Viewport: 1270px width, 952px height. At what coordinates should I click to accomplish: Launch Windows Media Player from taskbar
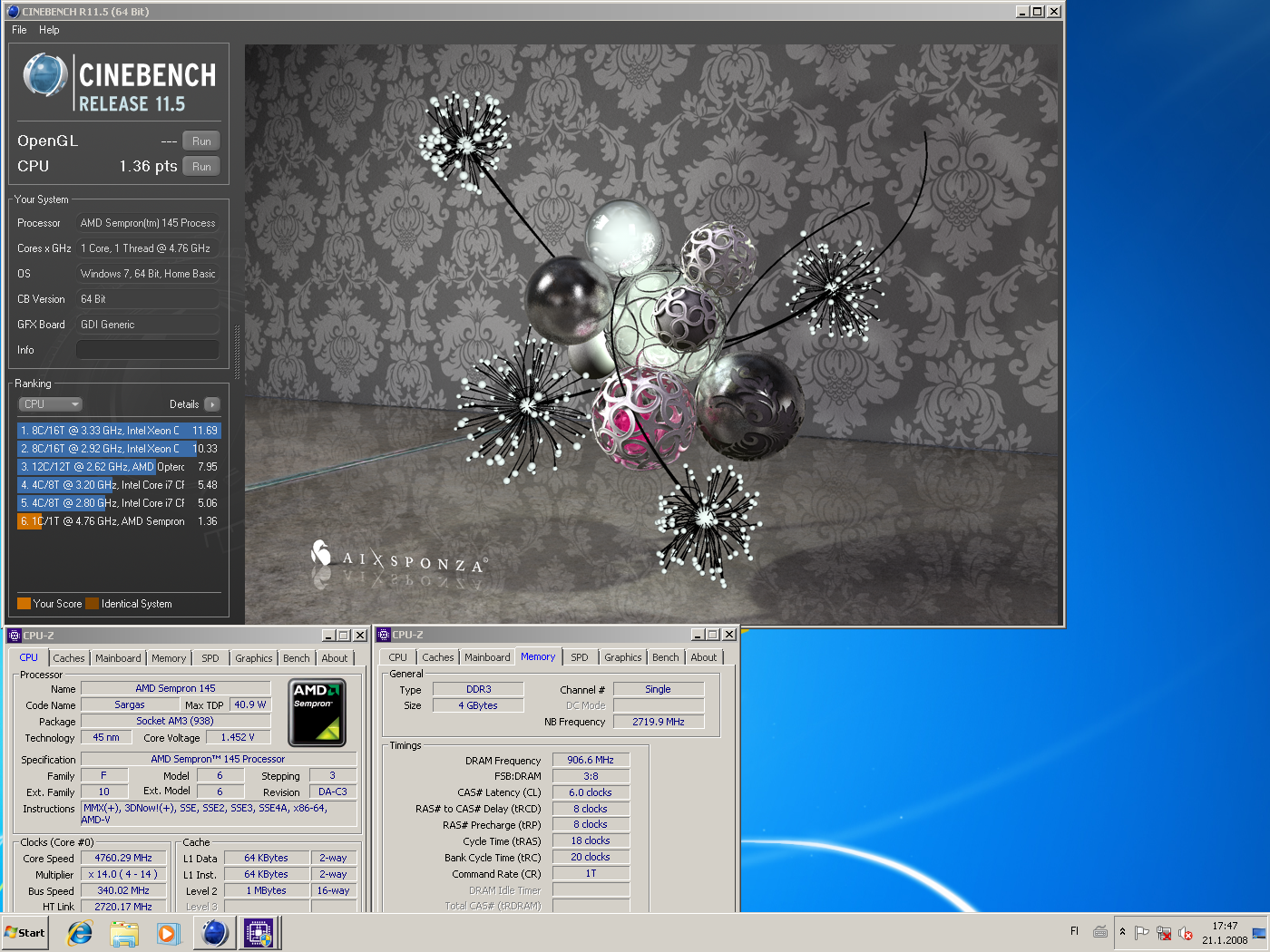pyautogui.click(x=169, y=932)
